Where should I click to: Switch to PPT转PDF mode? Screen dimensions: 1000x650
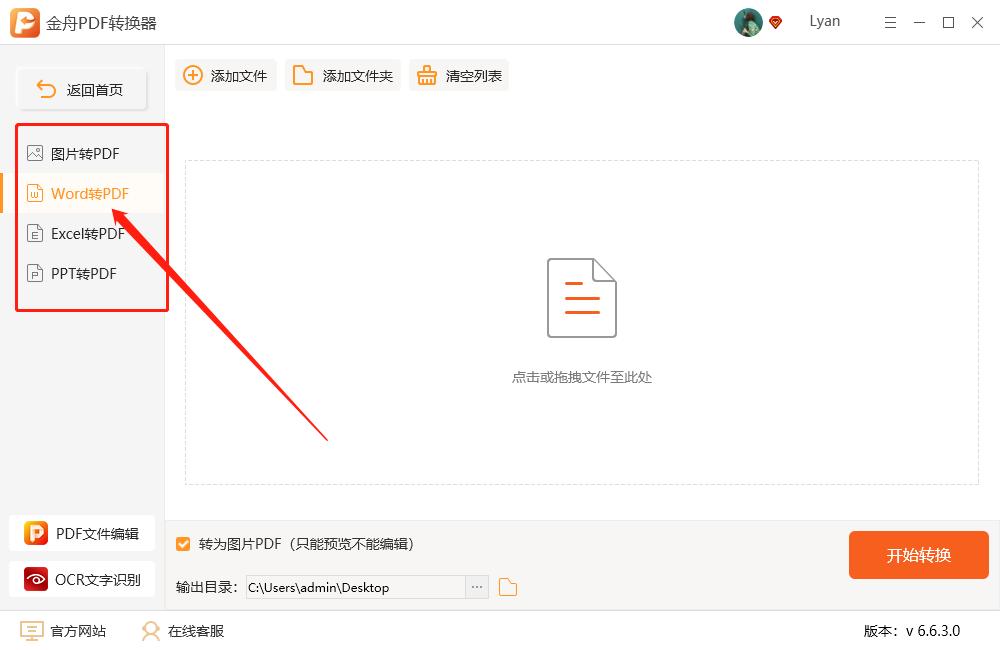83,273
